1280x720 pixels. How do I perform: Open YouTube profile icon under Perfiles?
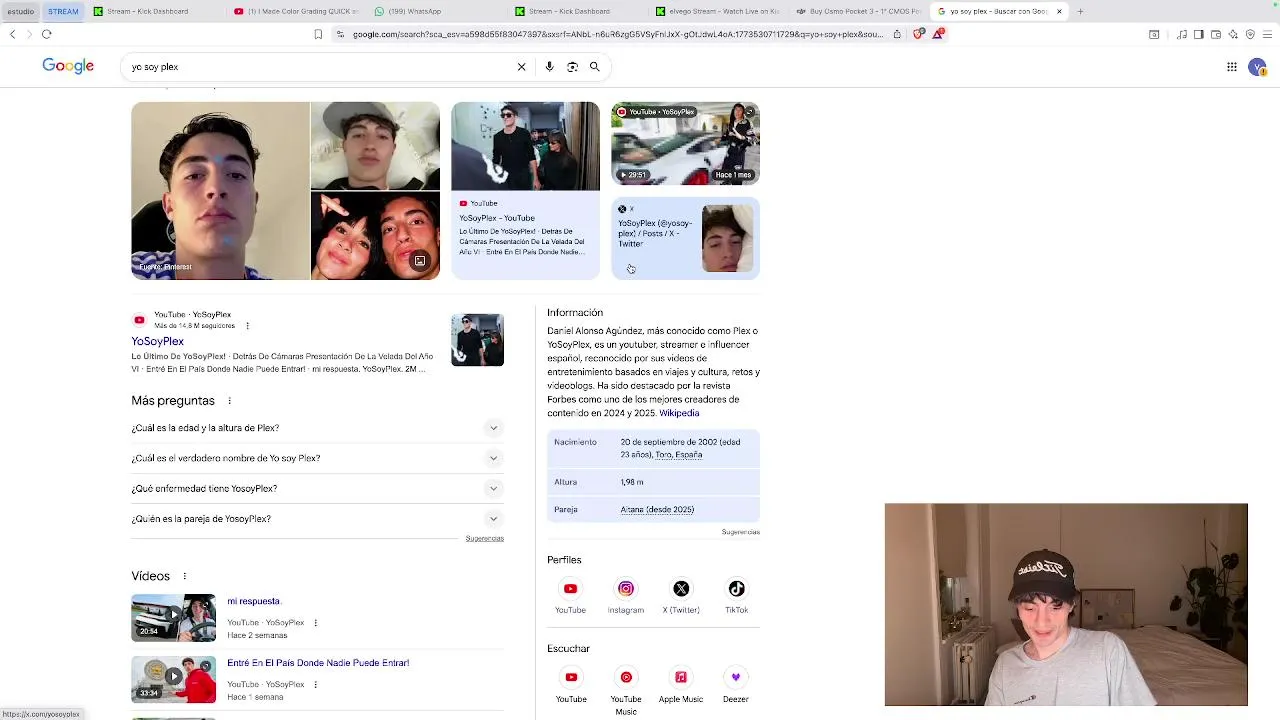(570, 589)
